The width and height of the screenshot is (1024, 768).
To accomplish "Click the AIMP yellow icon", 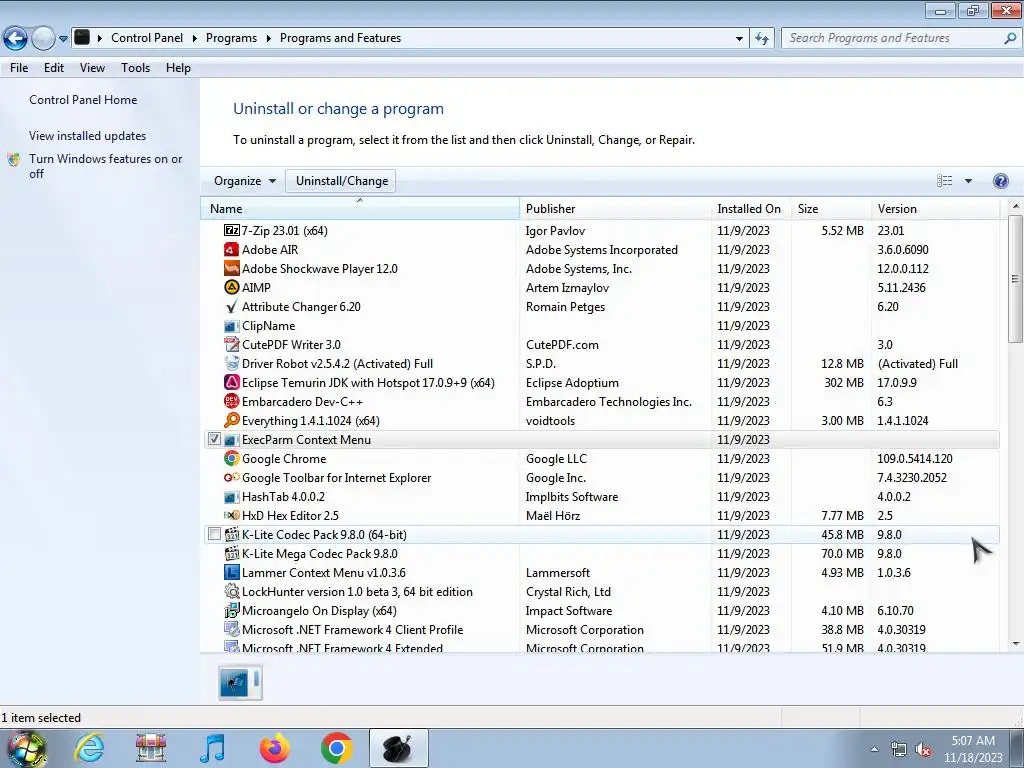I will coord(231,287).
